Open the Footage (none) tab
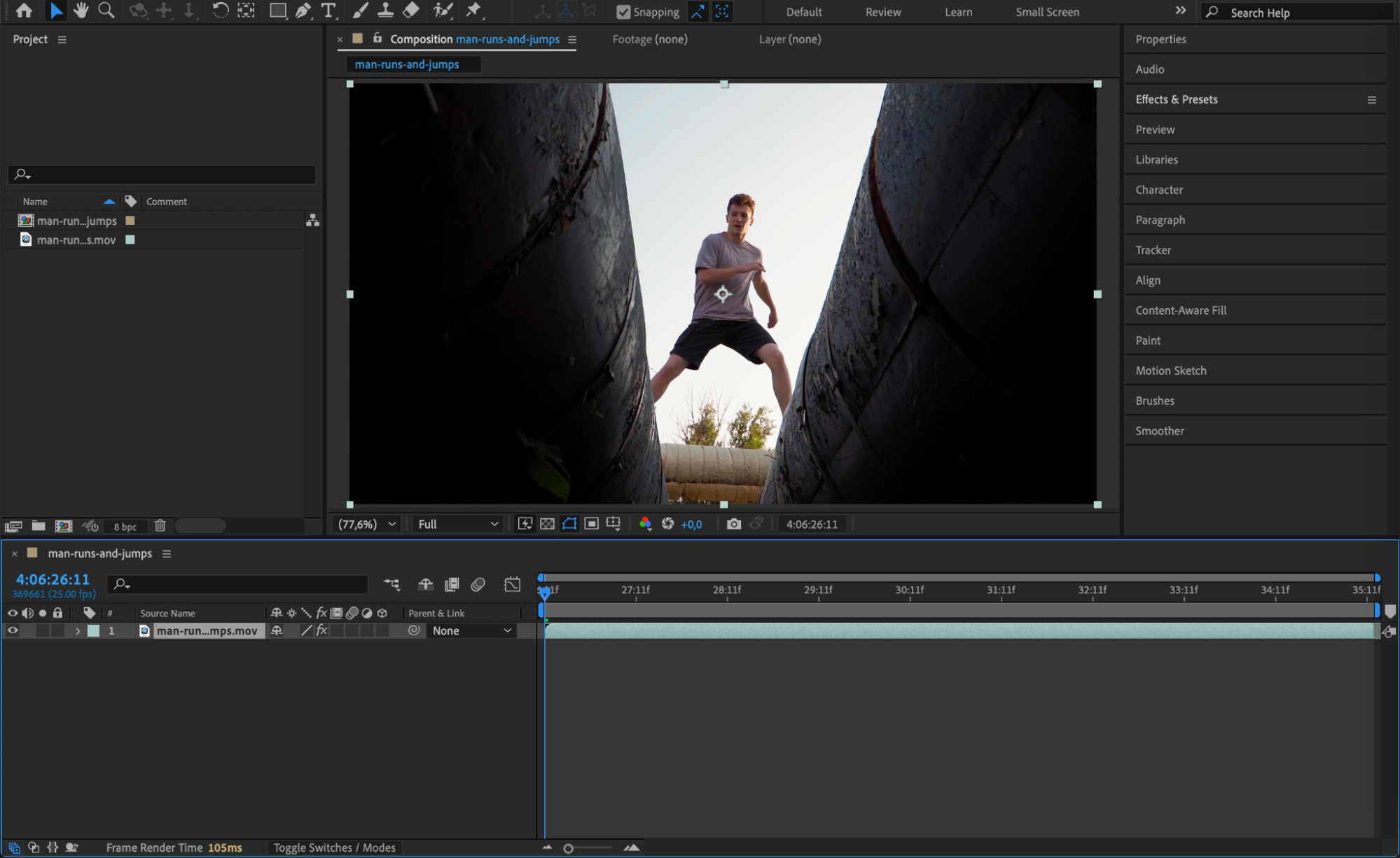This screenshot has width=1400, height=858. pos(649,39)
